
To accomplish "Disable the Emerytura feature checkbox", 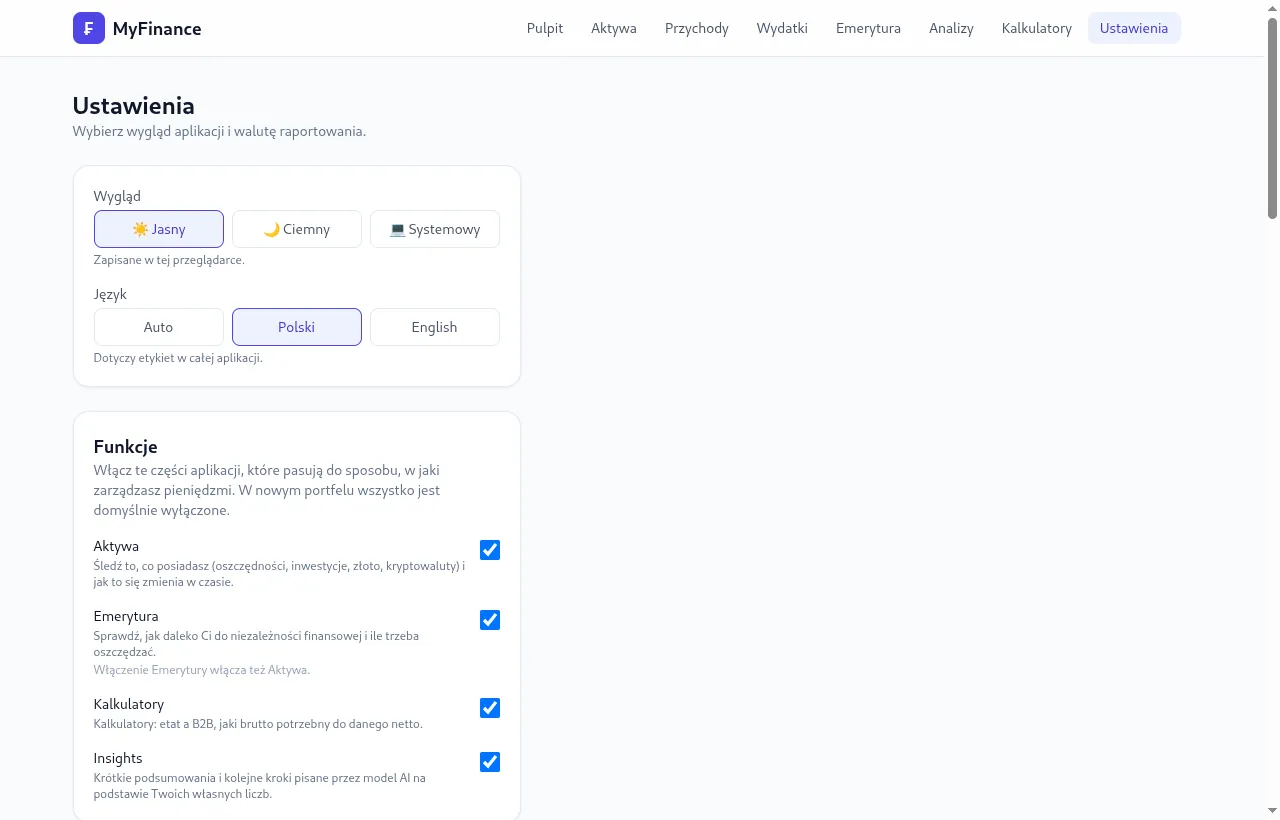I will (x=490, y=620).
